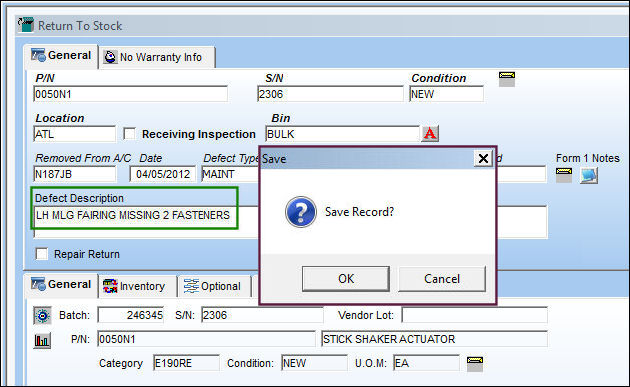Click the note icon beside the top Condition field
This screenshot has width=630, height=387.
coord(507,79)
